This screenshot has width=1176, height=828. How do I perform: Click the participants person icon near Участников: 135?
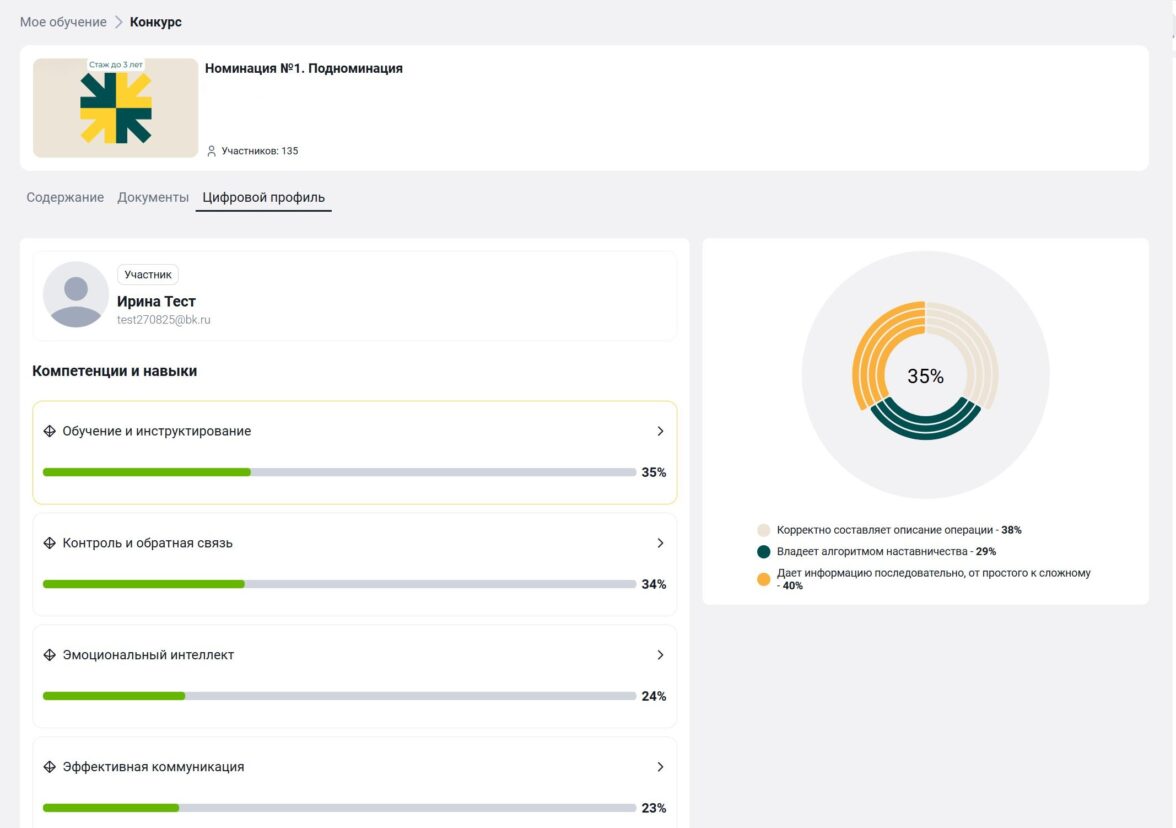coord(211,151)
